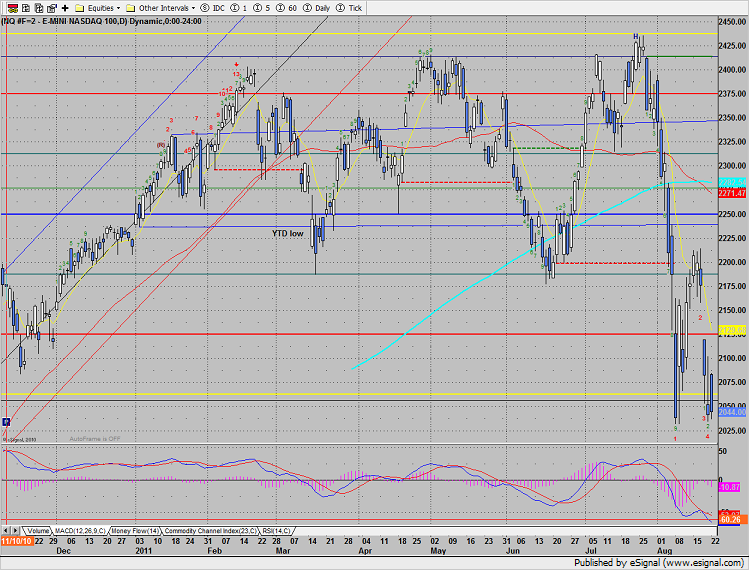Select the Daily interval button

tap(316, 8)
